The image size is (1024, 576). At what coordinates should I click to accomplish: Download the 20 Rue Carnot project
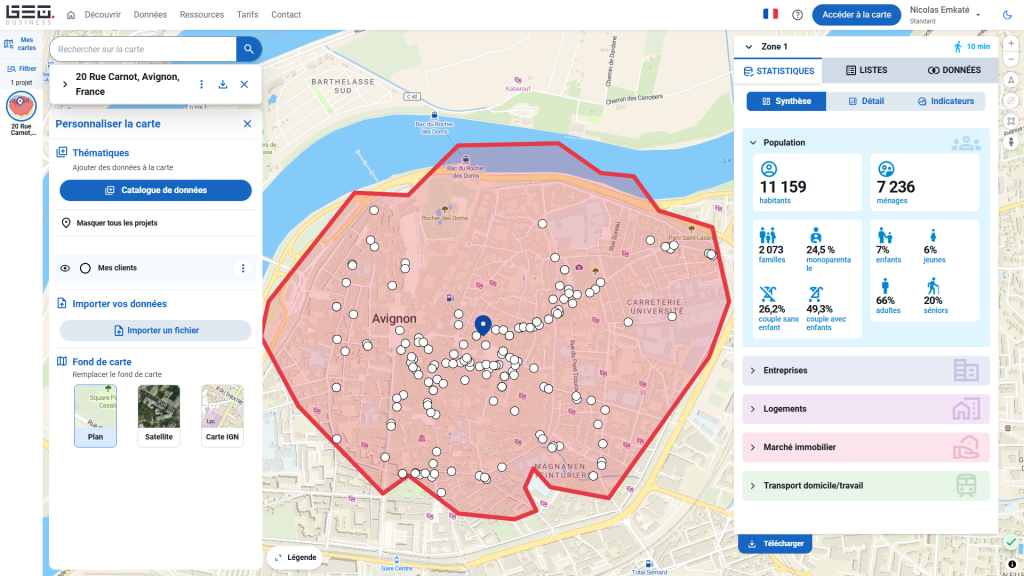point(223,85)
